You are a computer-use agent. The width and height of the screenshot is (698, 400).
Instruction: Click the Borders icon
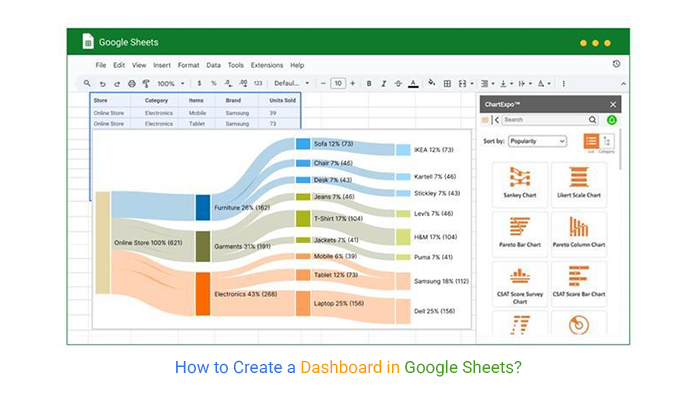tap(447, 84)
